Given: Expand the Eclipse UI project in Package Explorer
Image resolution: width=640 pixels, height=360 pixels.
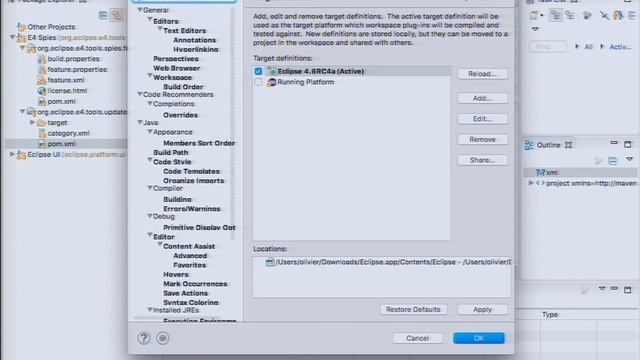Looking at the screenshot, I should coord(12,154).
